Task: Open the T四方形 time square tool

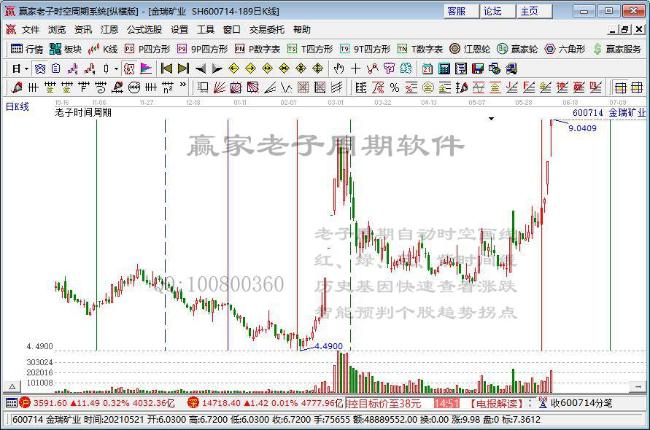Action: (310, 49)
